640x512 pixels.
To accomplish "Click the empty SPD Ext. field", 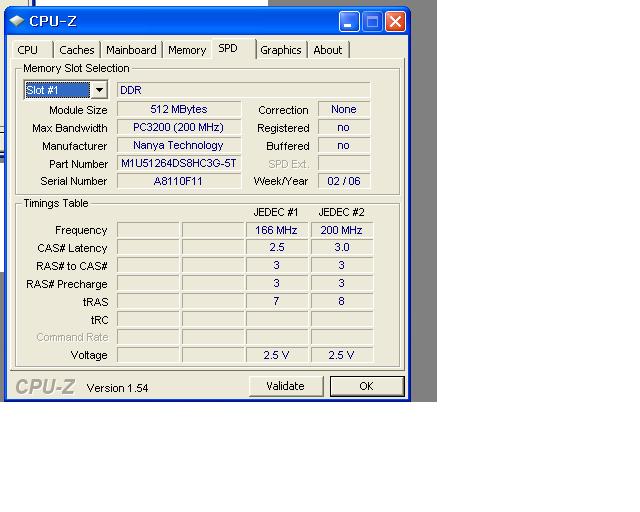I will tap(344, 163).
